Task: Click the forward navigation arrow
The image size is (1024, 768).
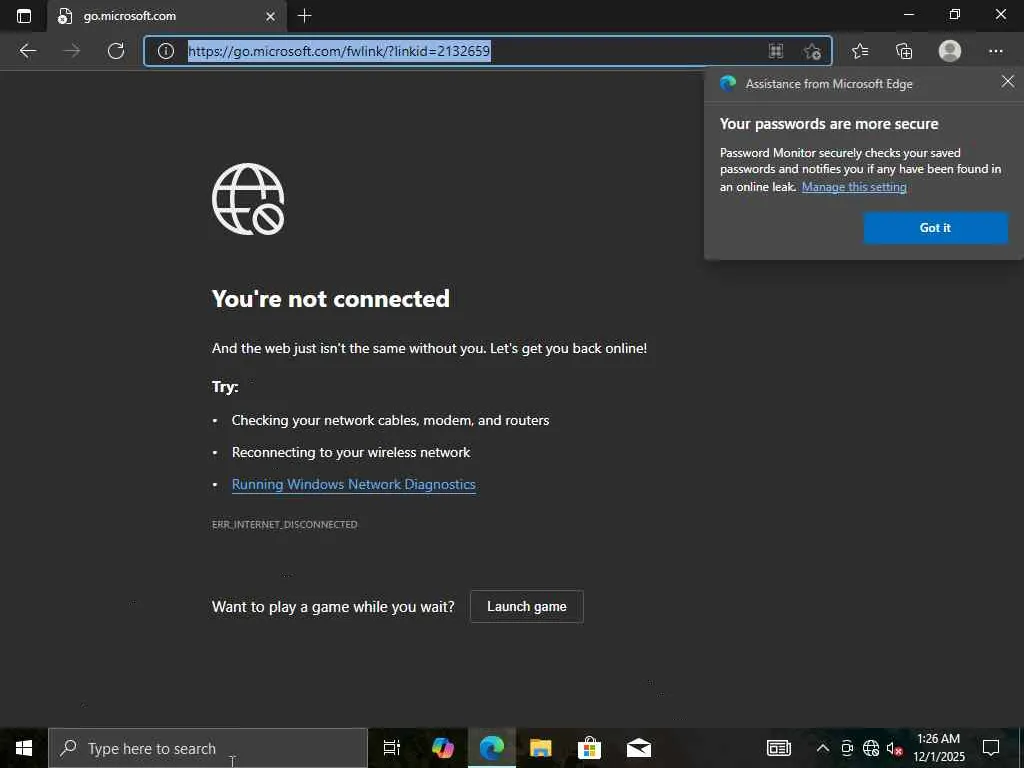Action: click(72, 51)
